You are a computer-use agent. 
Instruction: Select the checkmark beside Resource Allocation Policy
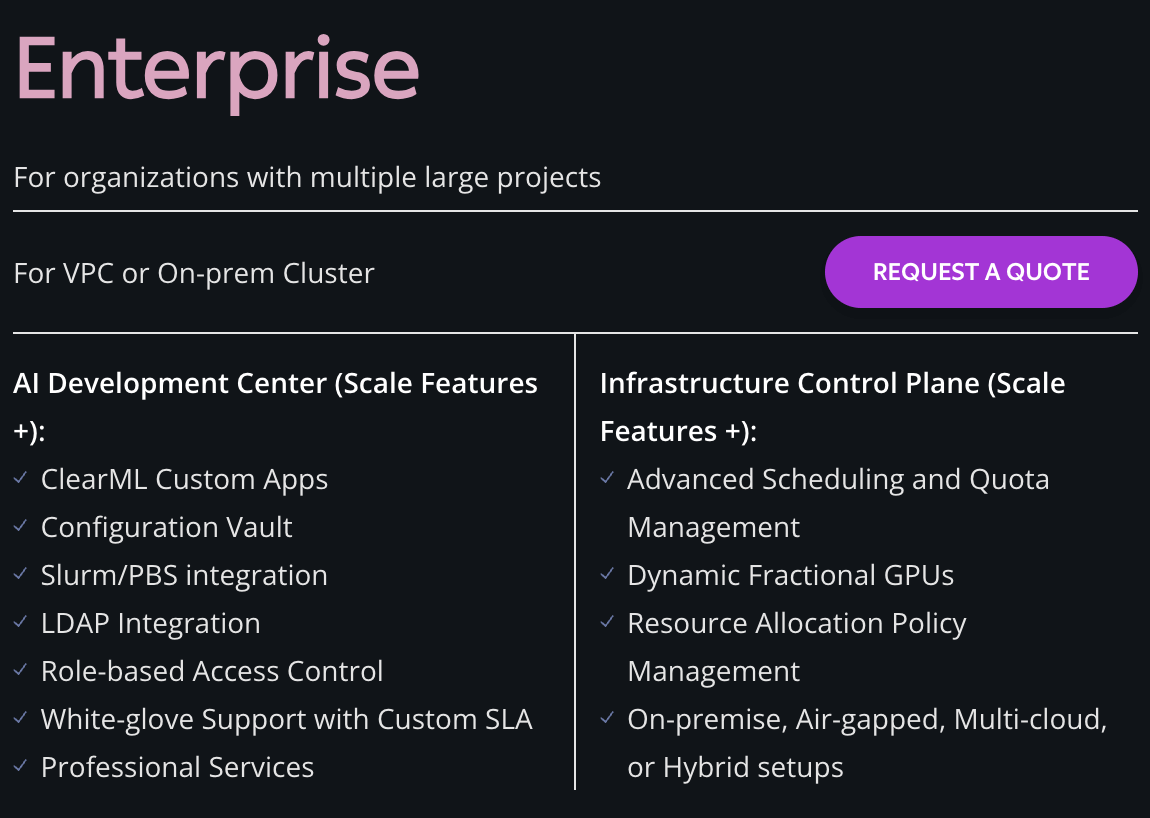pyautogui.click(x=607, y=623)
